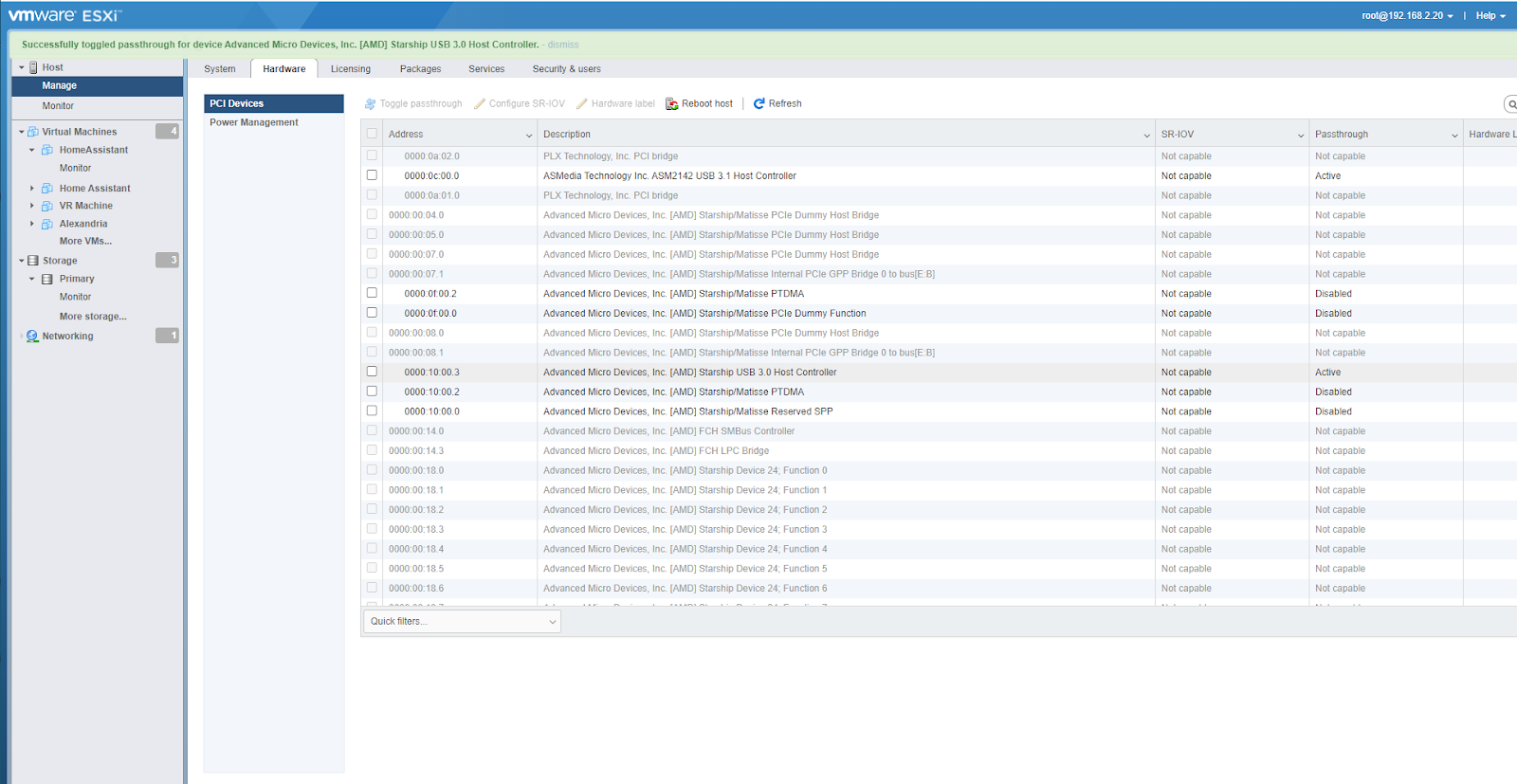
Task: Click the Storage icon in navigator
Action: pos(33,261)
